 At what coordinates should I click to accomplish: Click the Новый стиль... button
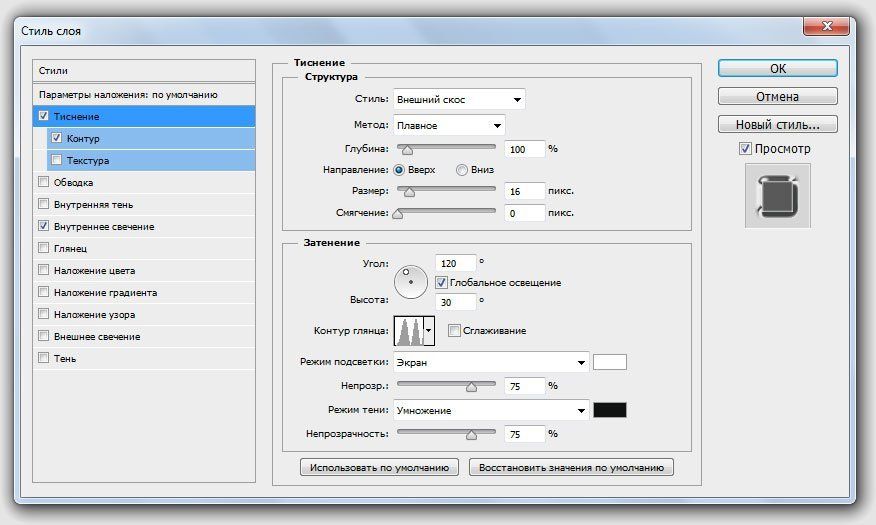[778, 124]
